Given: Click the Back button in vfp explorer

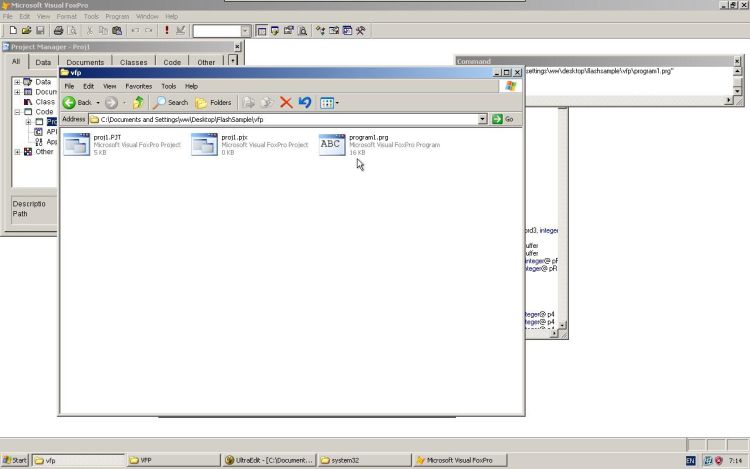Looking at the screenshot, I should pos(78,102).
